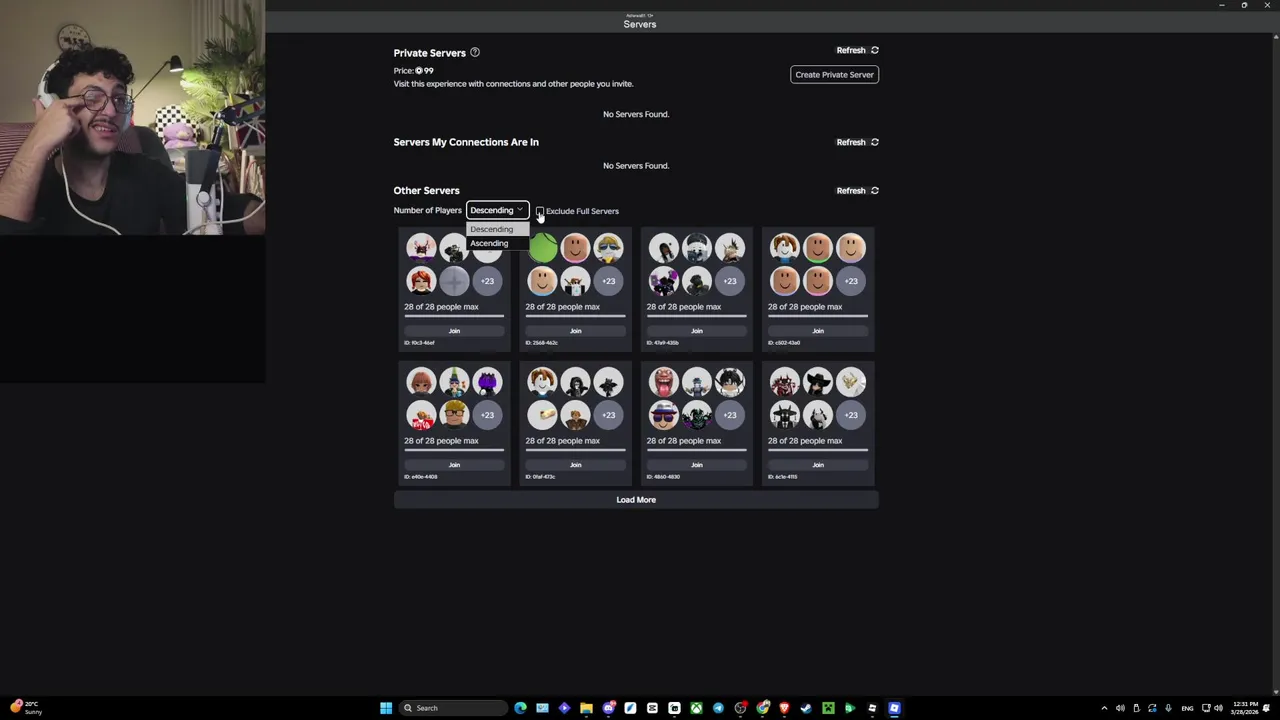Image resolution: width=1280 pixels, height=720 pixels.
Task: Join the server with ID 4860-4830
Action: [x=697, y=465]
